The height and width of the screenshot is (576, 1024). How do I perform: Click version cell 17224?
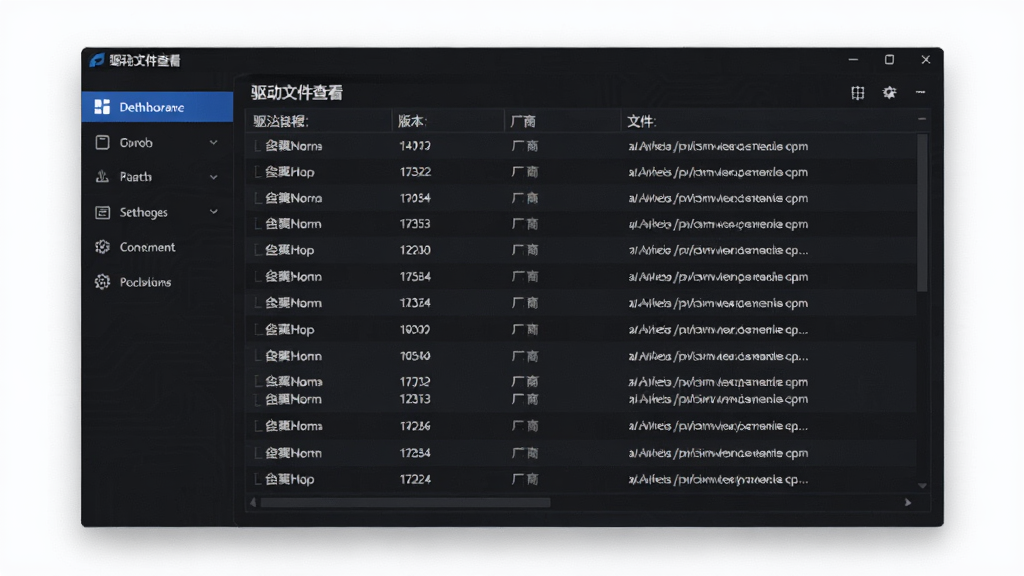click(x=415, y=479)
